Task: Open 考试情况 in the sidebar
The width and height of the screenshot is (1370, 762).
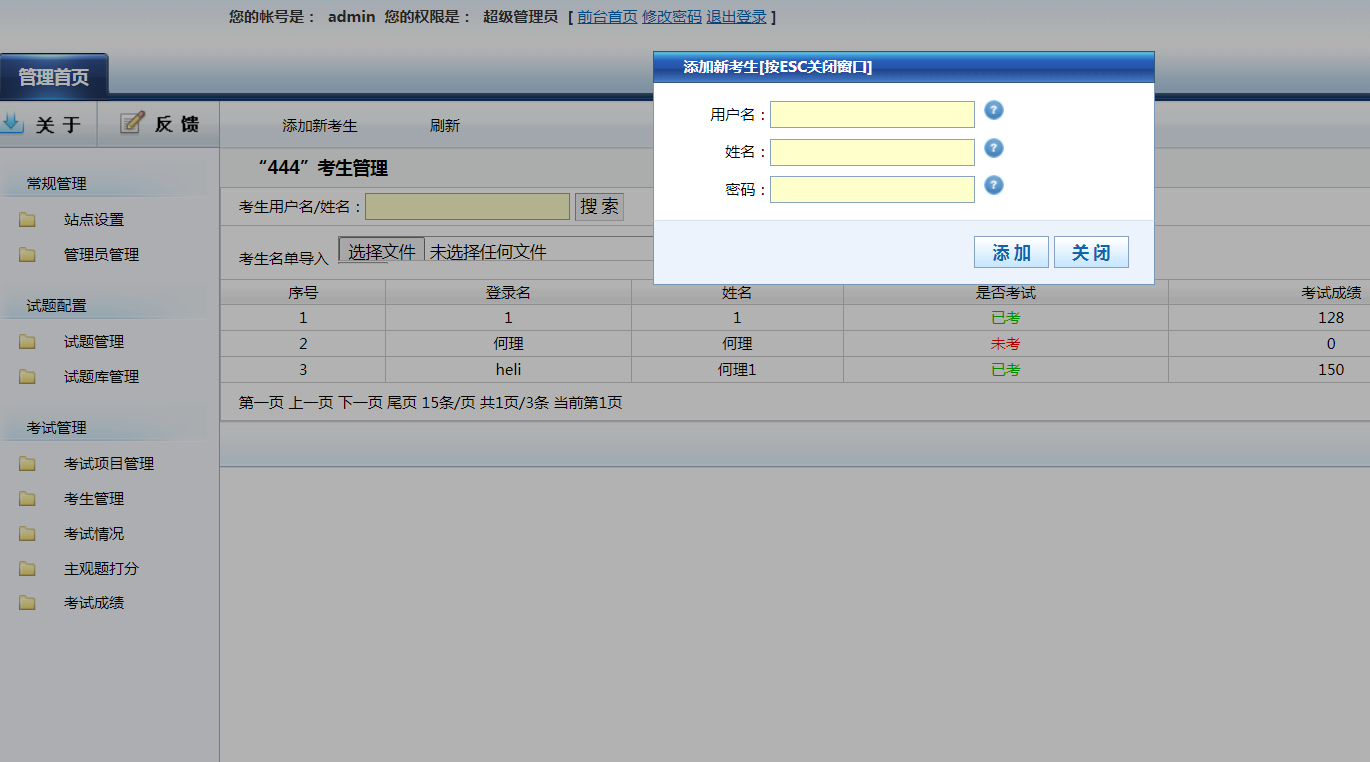Action: [x=94, y=534]
